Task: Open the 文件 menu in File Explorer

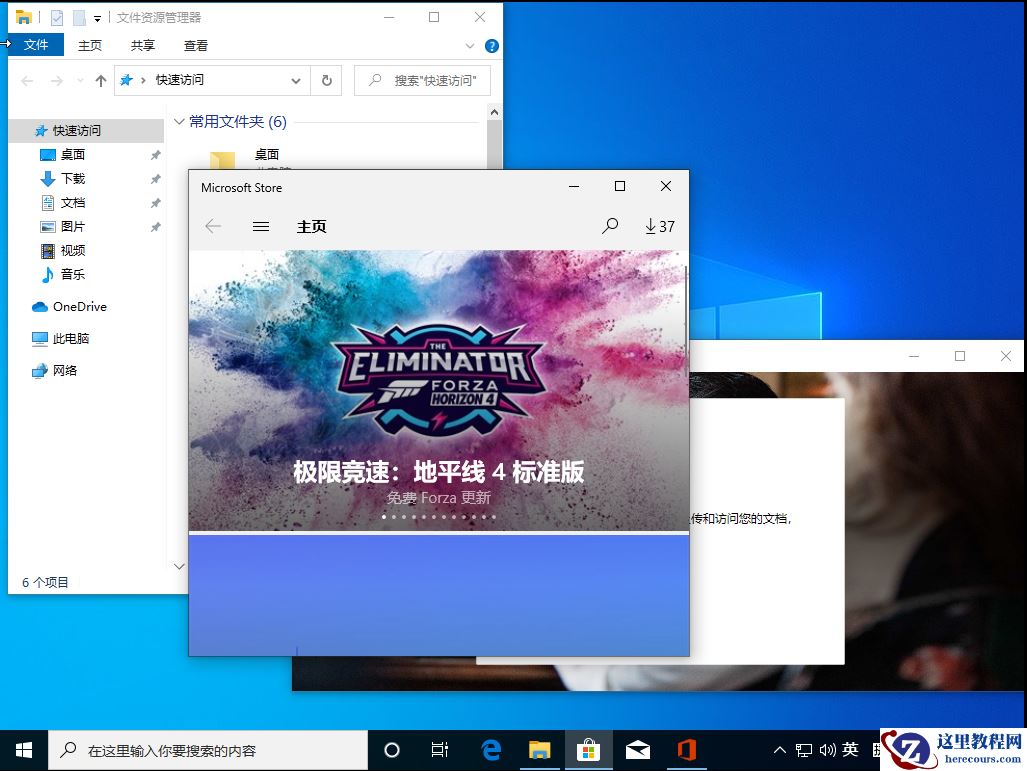Action: pyautogui.click(x=36, y=45)
